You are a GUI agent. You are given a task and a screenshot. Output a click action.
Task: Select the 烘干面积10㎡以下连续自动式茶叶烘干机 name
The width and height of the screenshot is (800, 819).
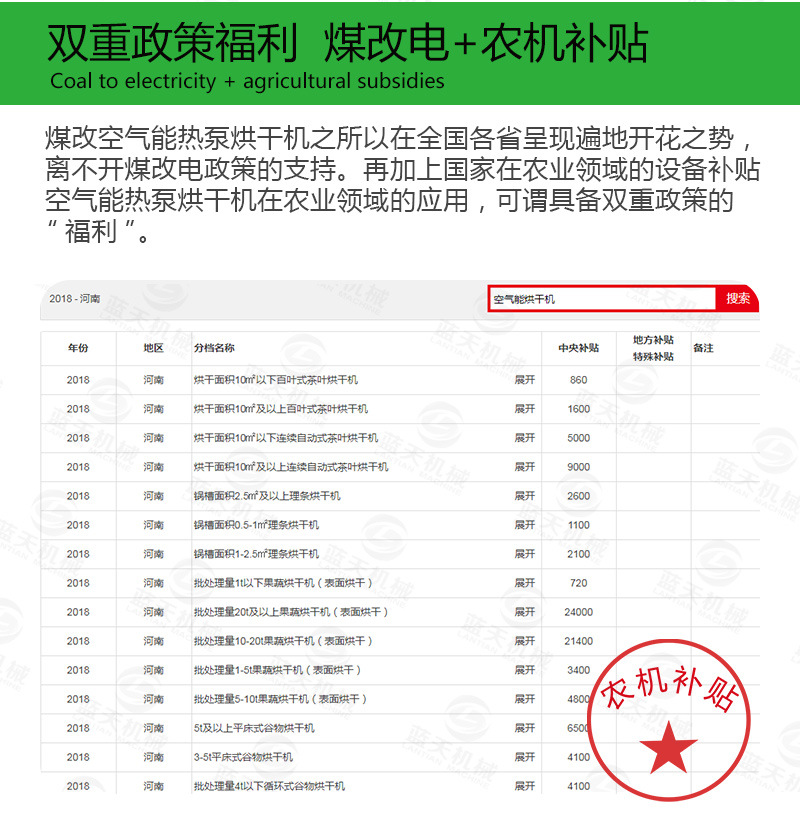(x=286, y=438)
